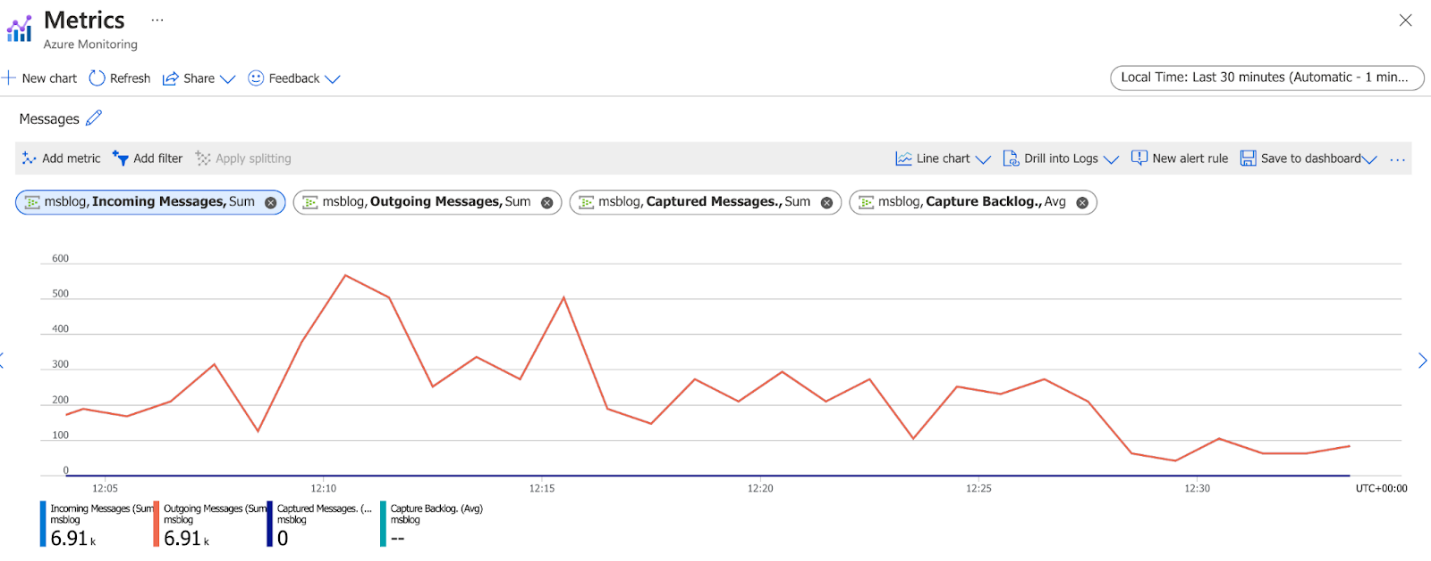The height and width of the screenshot is (561, 1431).
Task: Click the navy Captured Messages legend color bar
Action: (x=269, y=524)
